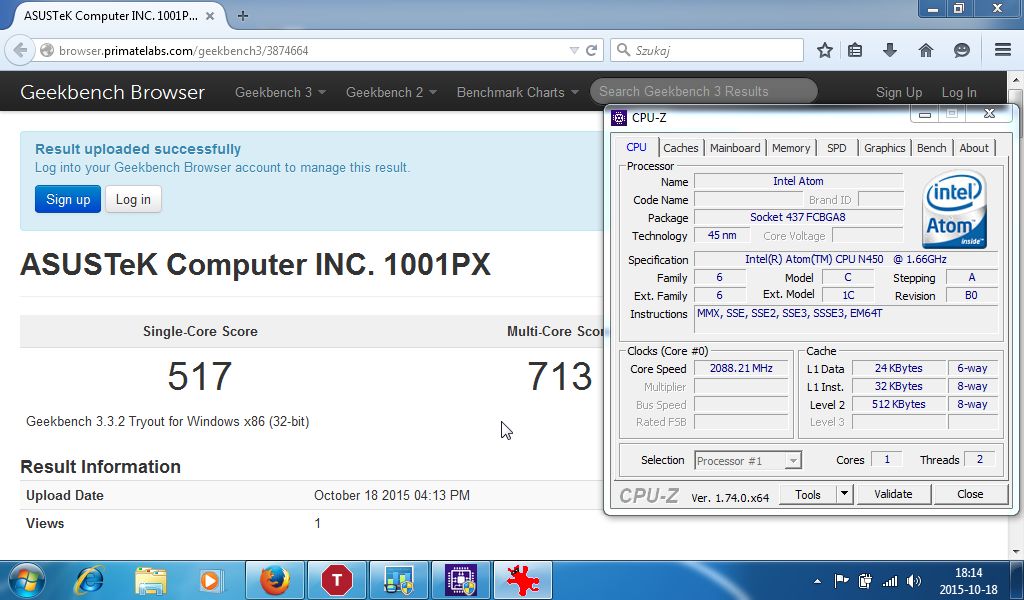Open new tab with plus button
Image resolution: width=1024 pixels, height=600 pixels.
243,16
